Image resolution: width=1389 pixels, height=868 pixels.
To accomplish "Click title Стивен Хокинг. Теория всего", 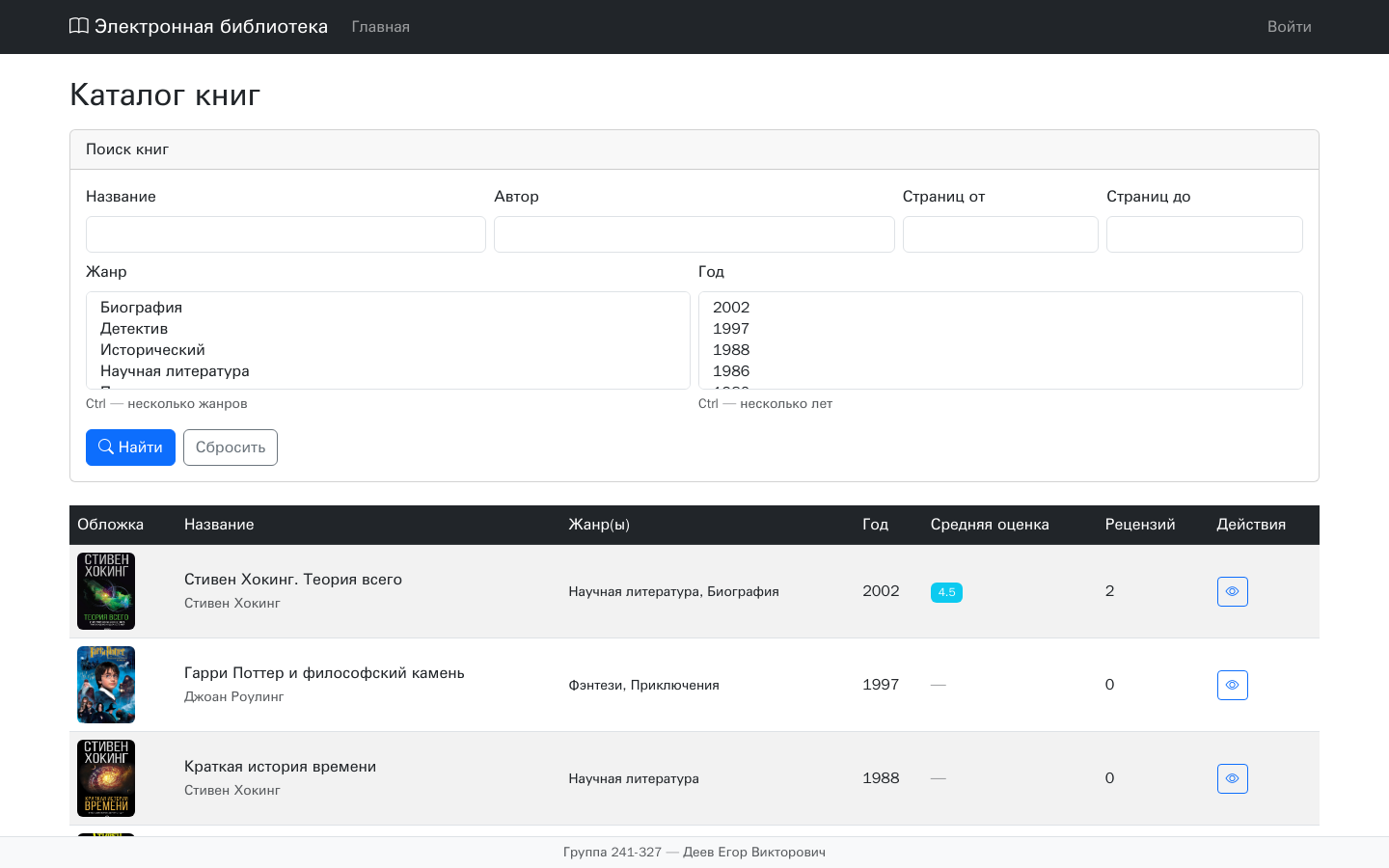I will 293,580.
